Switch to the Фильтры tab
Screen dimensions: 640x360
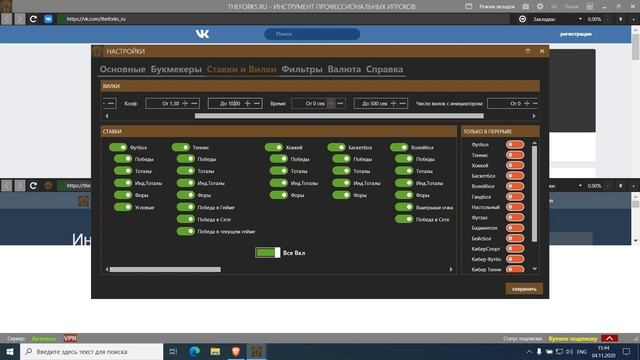[x=302, y=69]
